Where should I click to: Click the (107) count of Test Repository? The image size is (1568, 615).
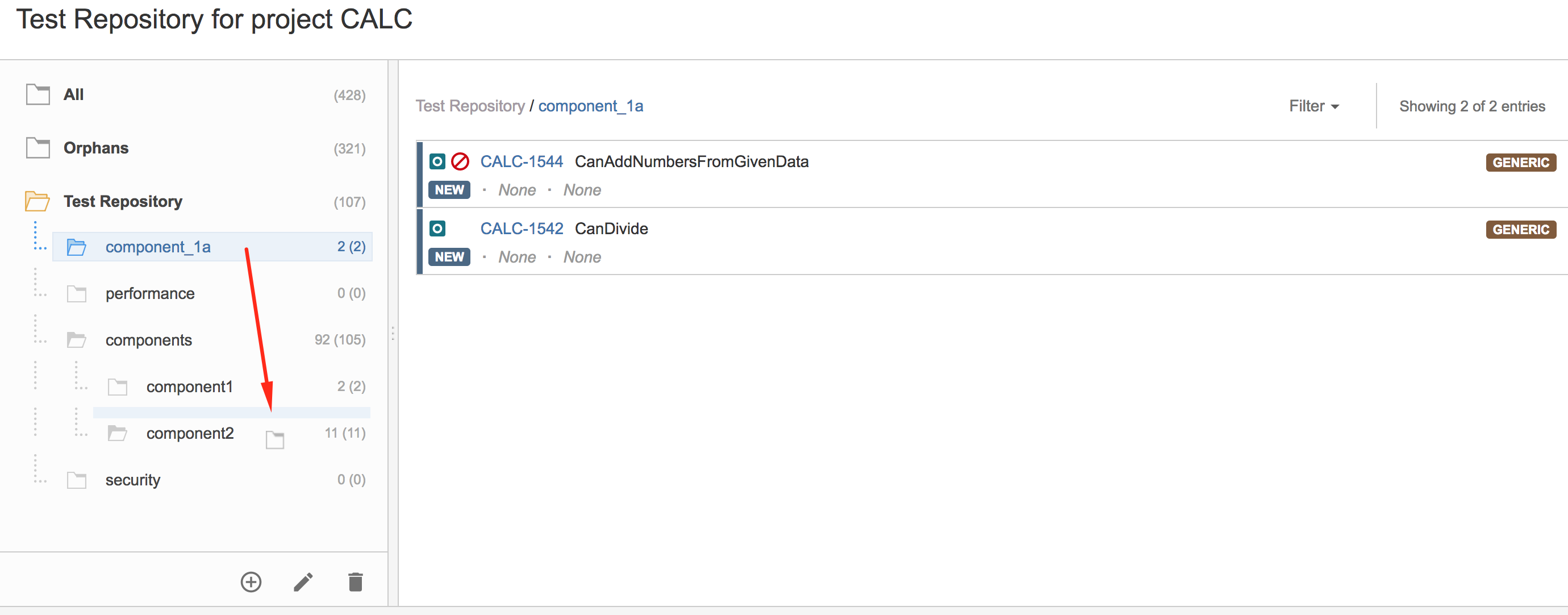click(x=349, y=202)
